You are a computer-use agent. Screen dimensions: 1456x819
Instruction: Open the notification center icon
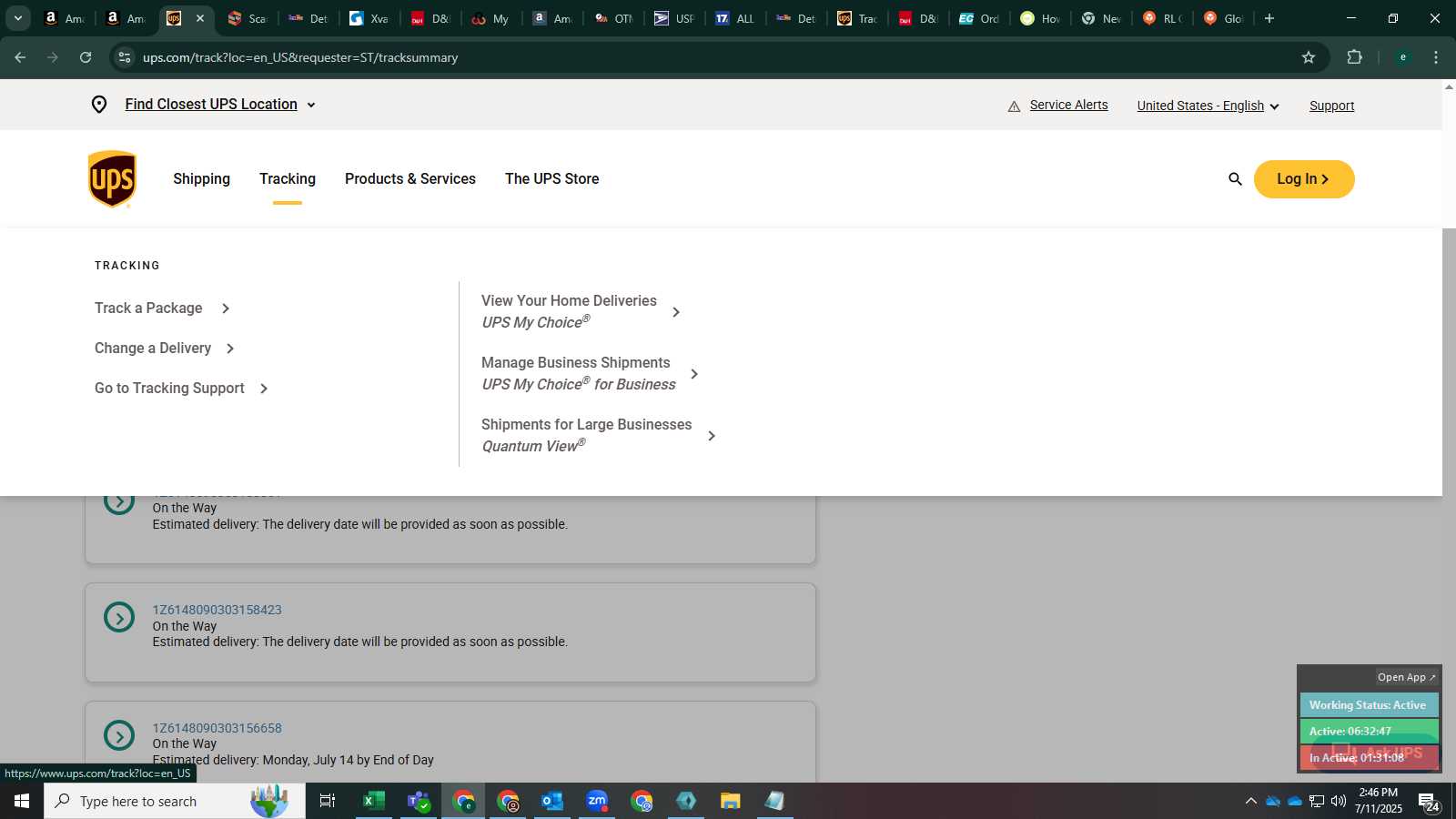[1430, 802]
